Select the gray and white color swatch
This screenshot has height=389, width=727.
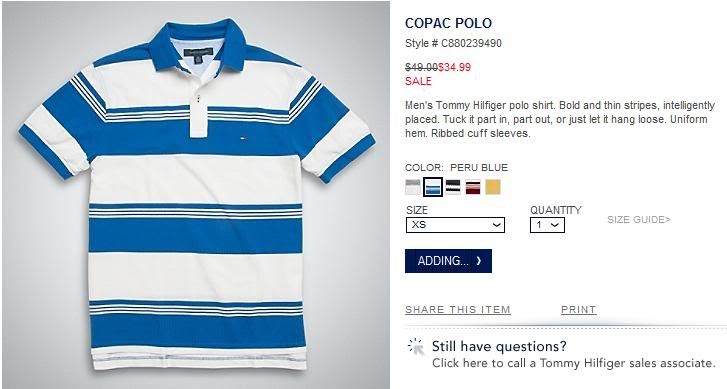(413, 187)
